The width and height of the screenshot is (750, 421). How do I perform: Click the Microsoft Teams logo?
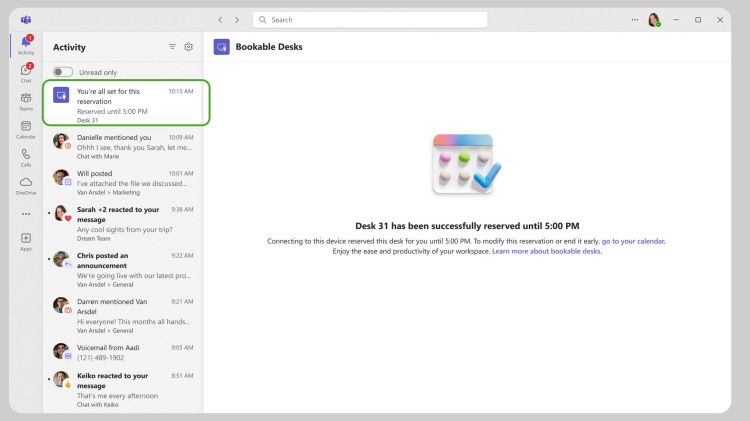tap(26, 20)
